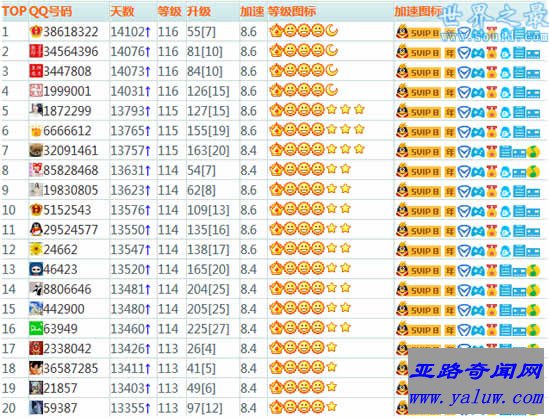
Task: Sort by the 等级 column header
Action: click(x=169, y=12)
